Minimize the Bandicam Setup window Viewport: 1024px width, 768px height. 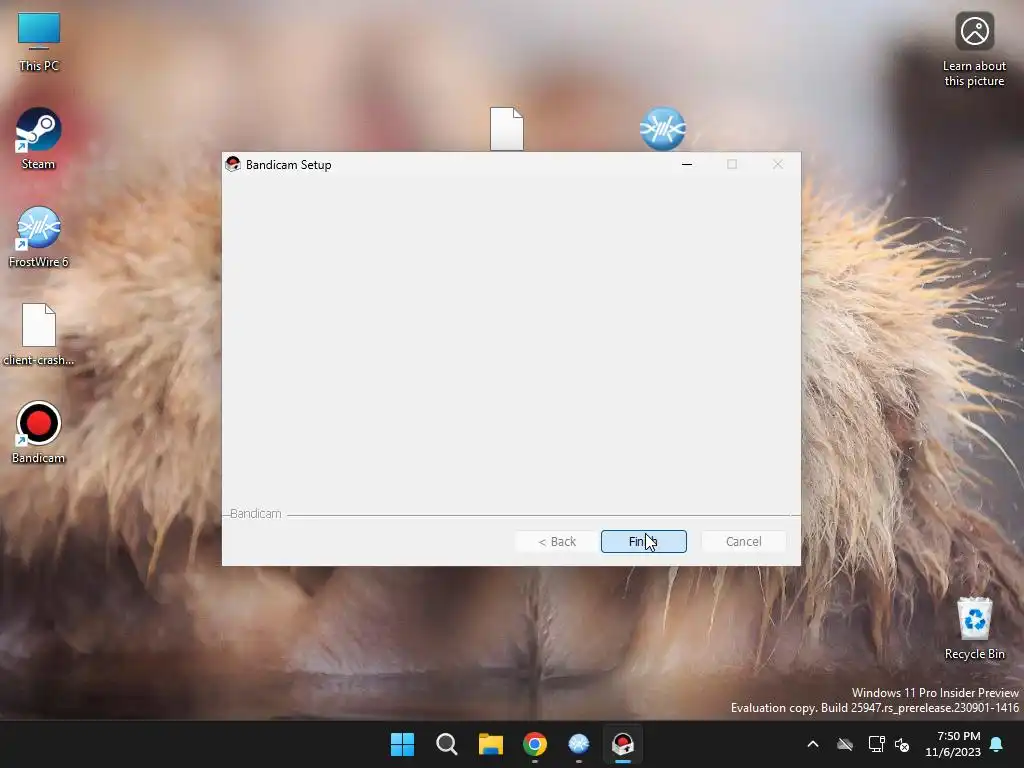[686, 165]
